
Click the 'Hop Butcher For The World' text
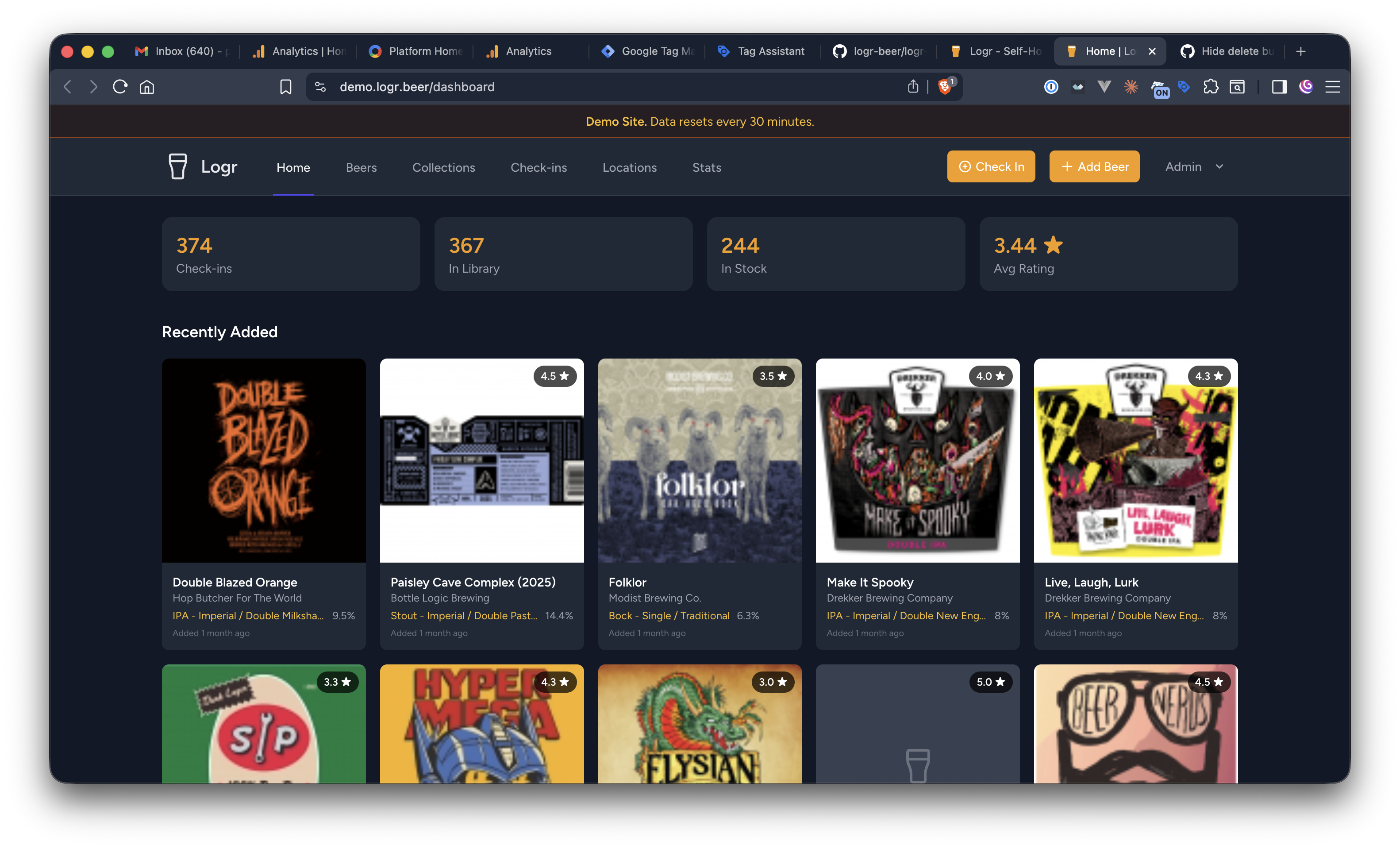(237, 598)
